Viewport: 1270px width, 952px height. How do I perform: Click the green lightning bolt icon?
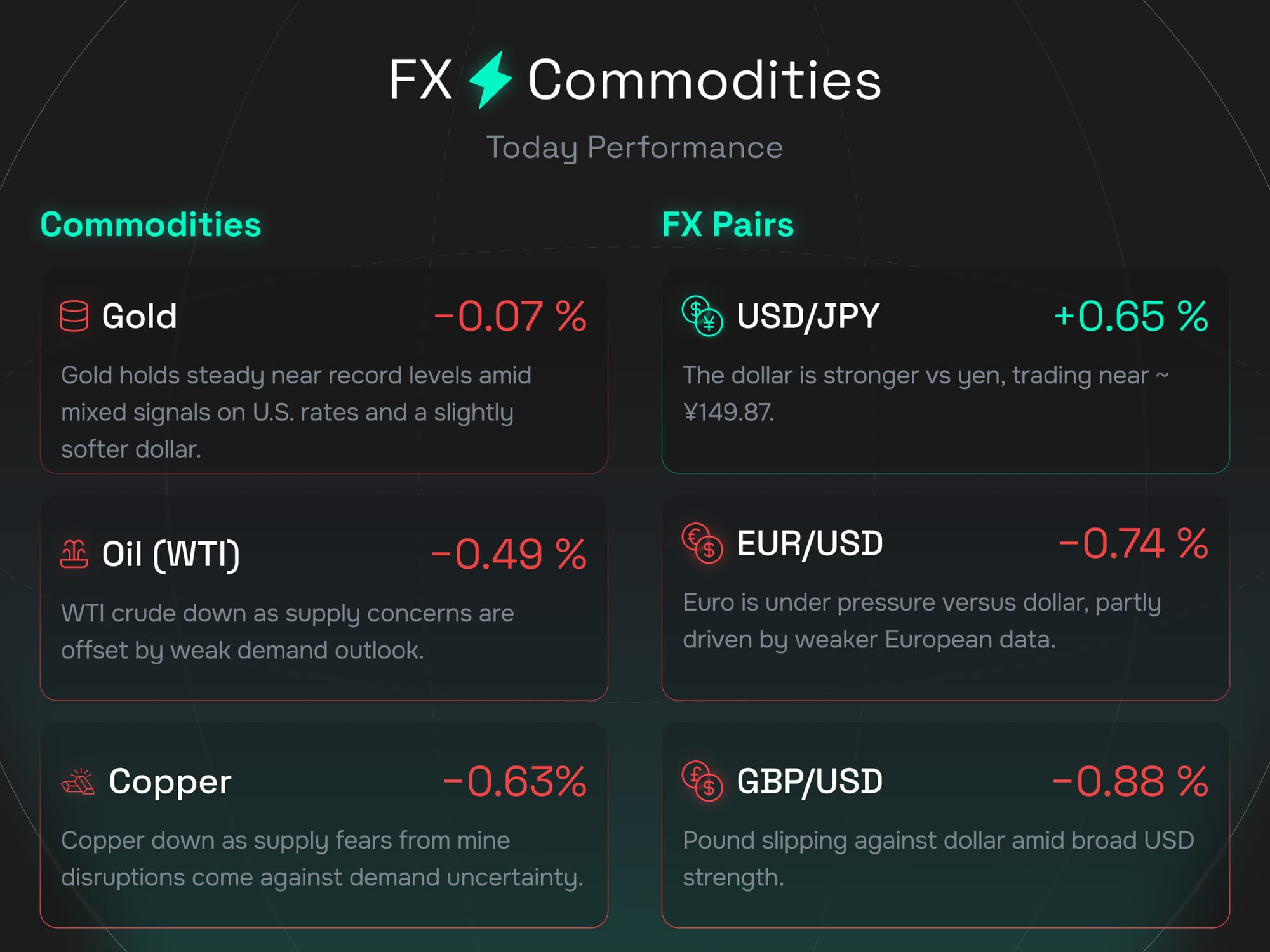point(490,80)
